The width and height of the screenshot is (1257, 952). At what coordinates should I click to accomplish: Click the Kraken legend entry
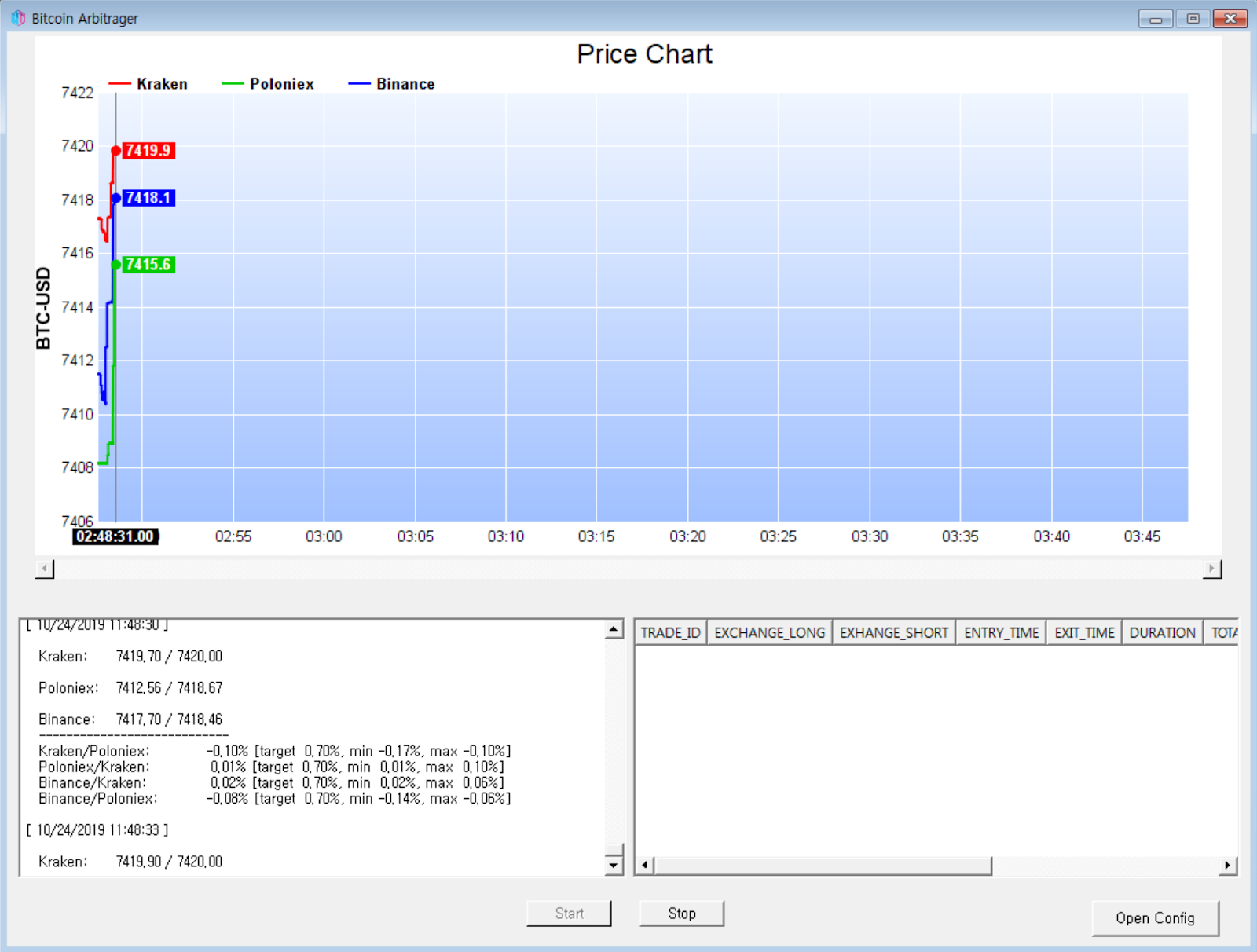(148, 84)
